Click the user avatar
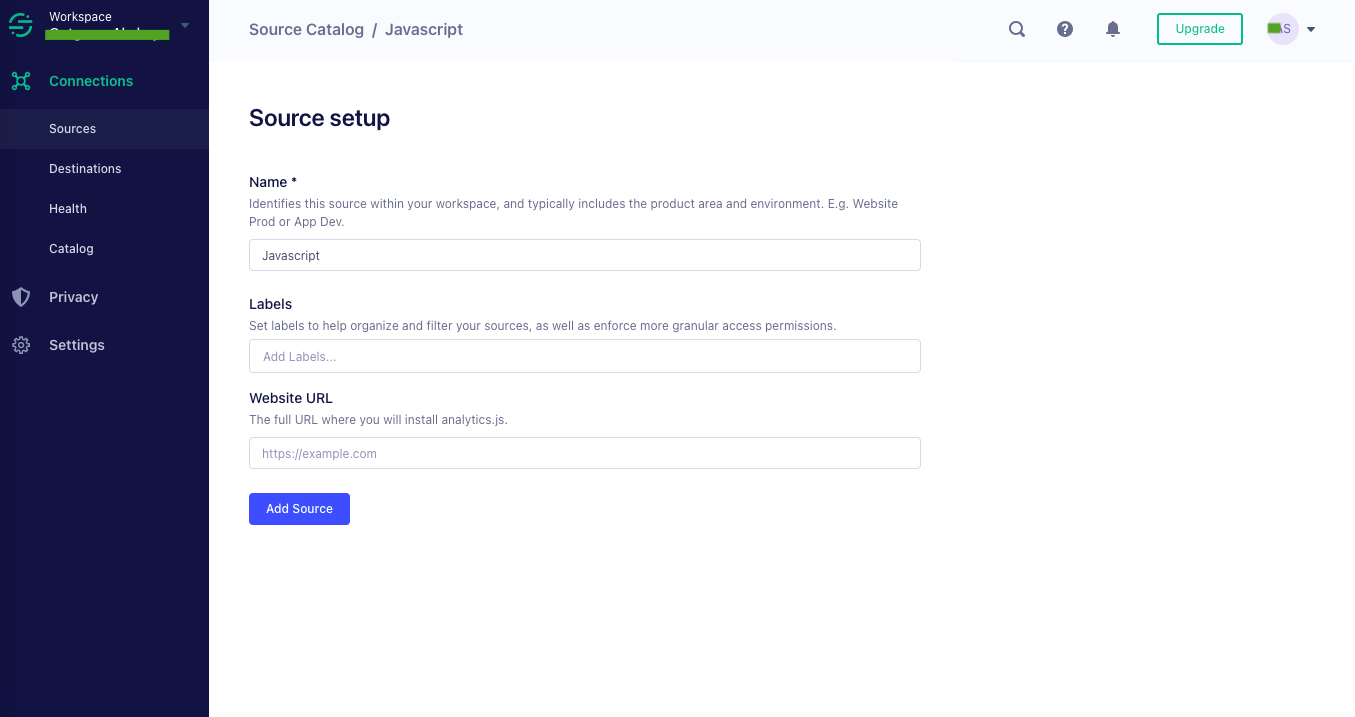 coord(1282,29)
